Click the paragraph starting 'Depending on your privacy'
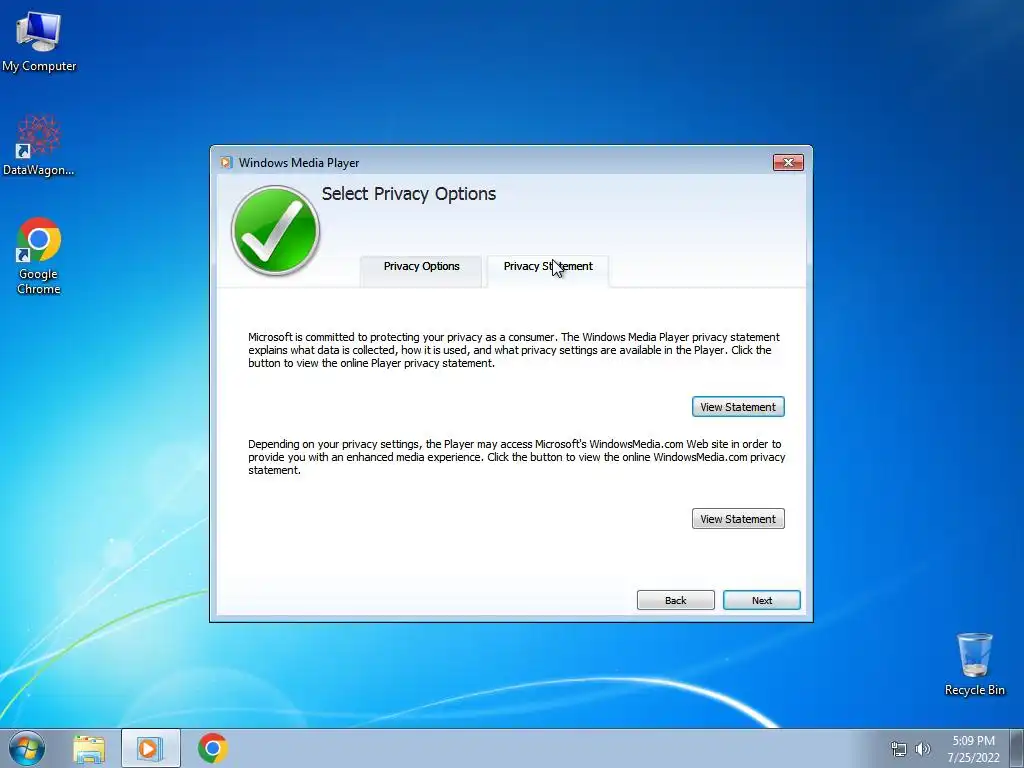Viewport: 1024px width, 768px height. [517, 457]
